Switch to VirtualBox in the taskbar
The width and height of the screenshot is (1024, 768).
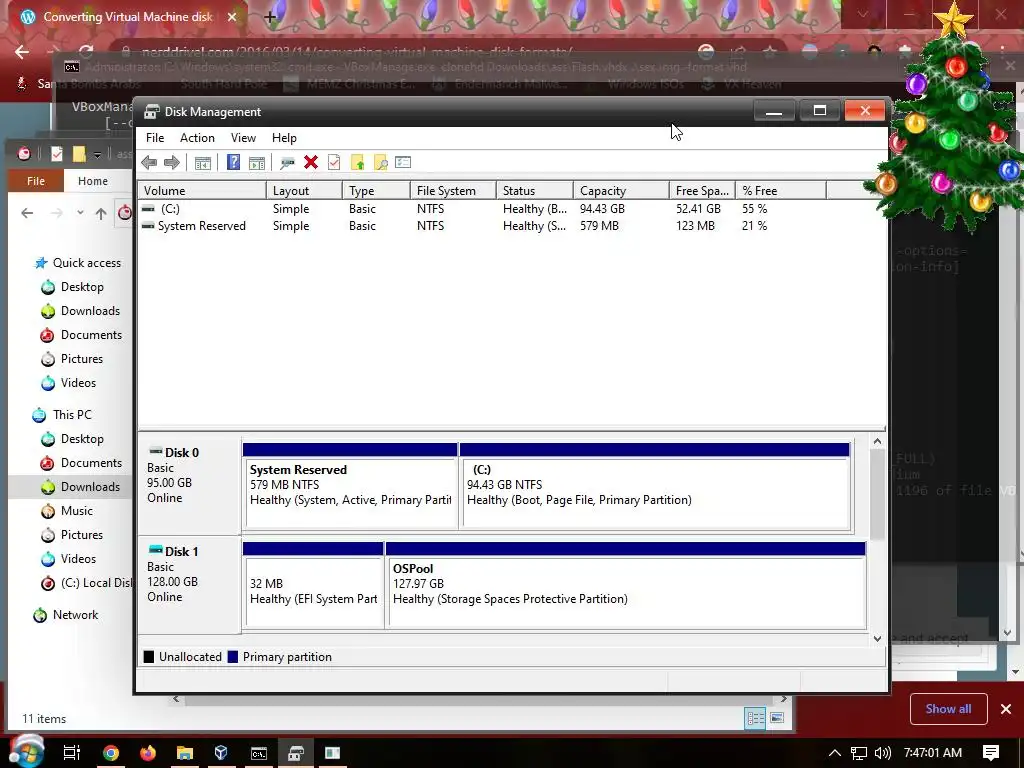tap(221, 753)
